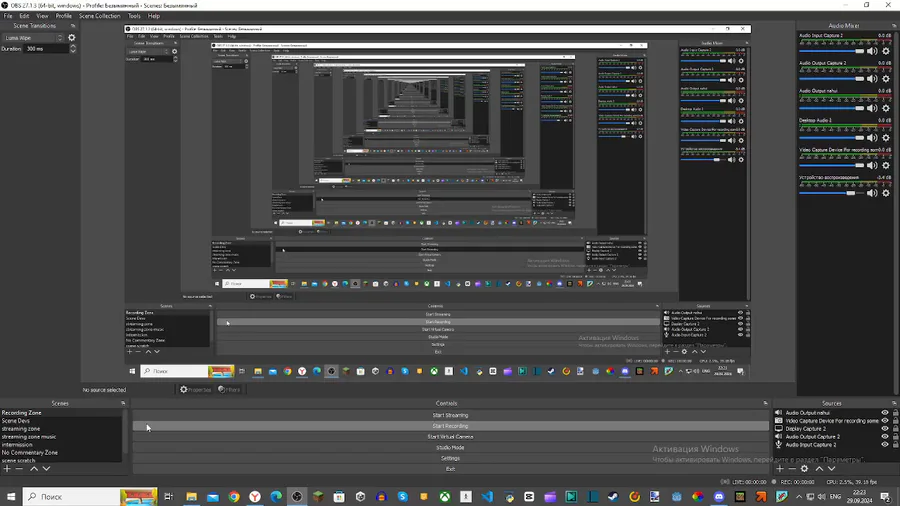Click Start Recording button
900x506 pixels.
click(x=451, y=426)
